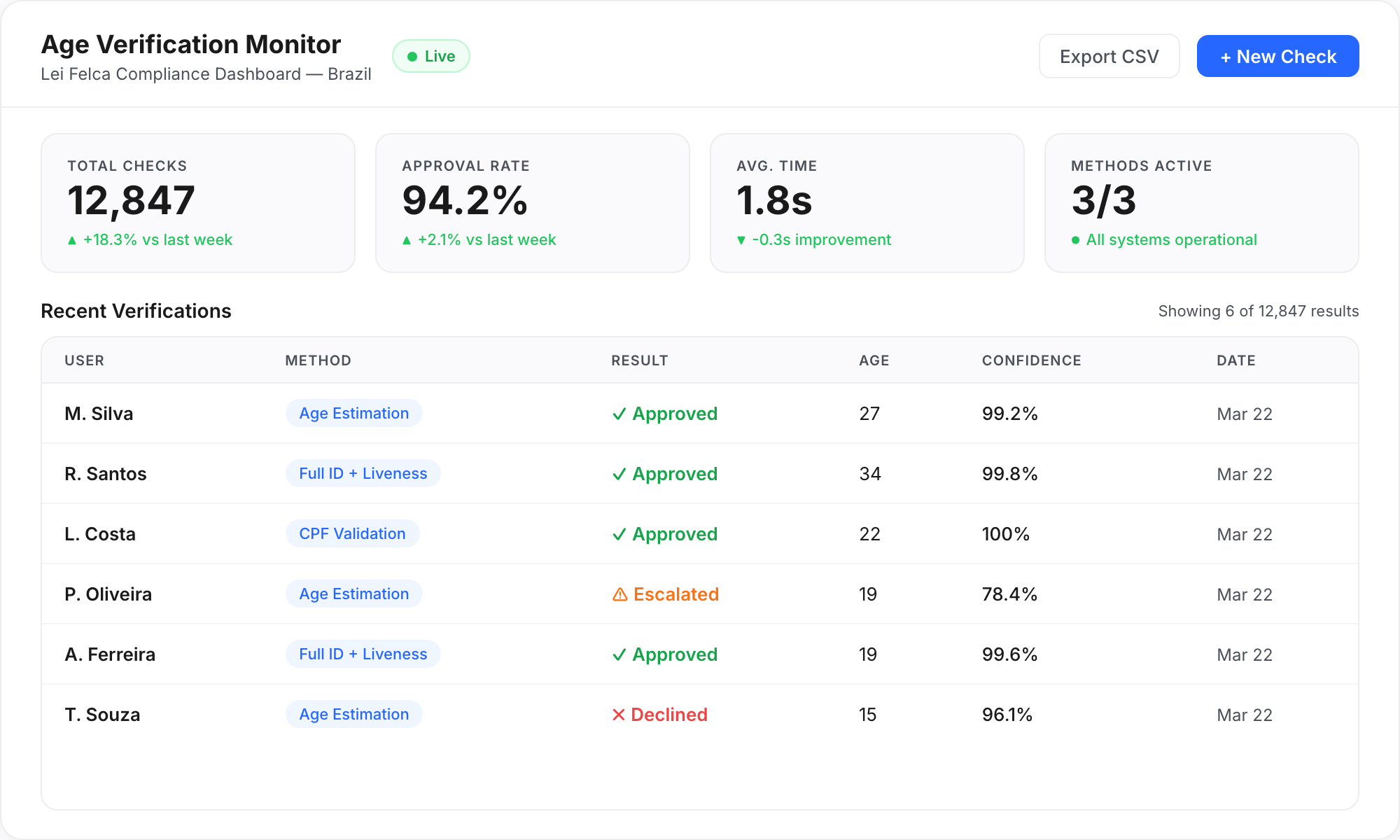Click the down-arrow beside -0.3s improvement
The image size is (1400, 840).
point(743,239)
